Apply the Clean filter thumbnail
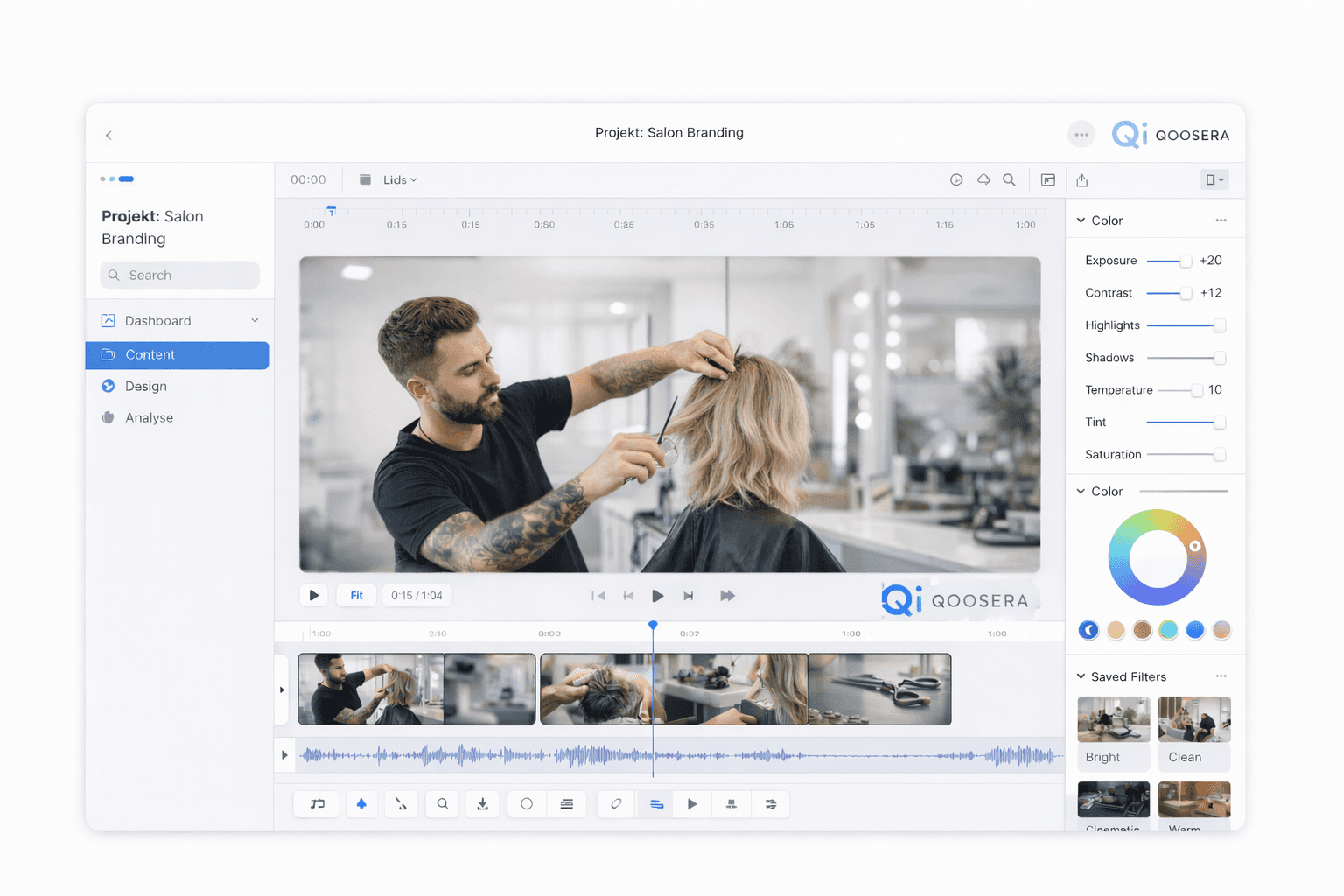The width and height of the screenshot is (1344, 896). tap(1194, 719)
